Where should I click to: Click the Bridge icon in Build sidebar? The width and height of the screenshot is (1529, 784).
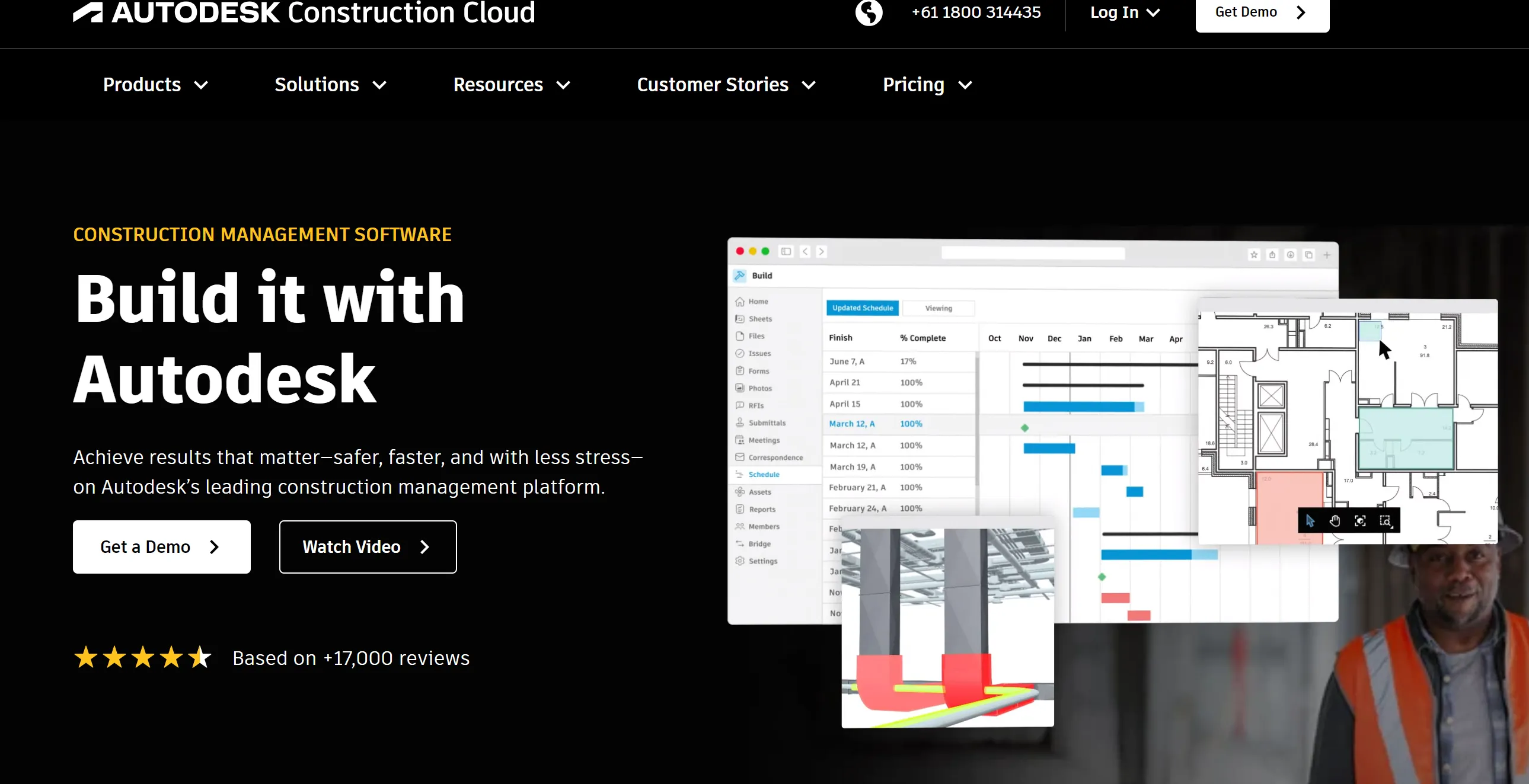[740, 543]
